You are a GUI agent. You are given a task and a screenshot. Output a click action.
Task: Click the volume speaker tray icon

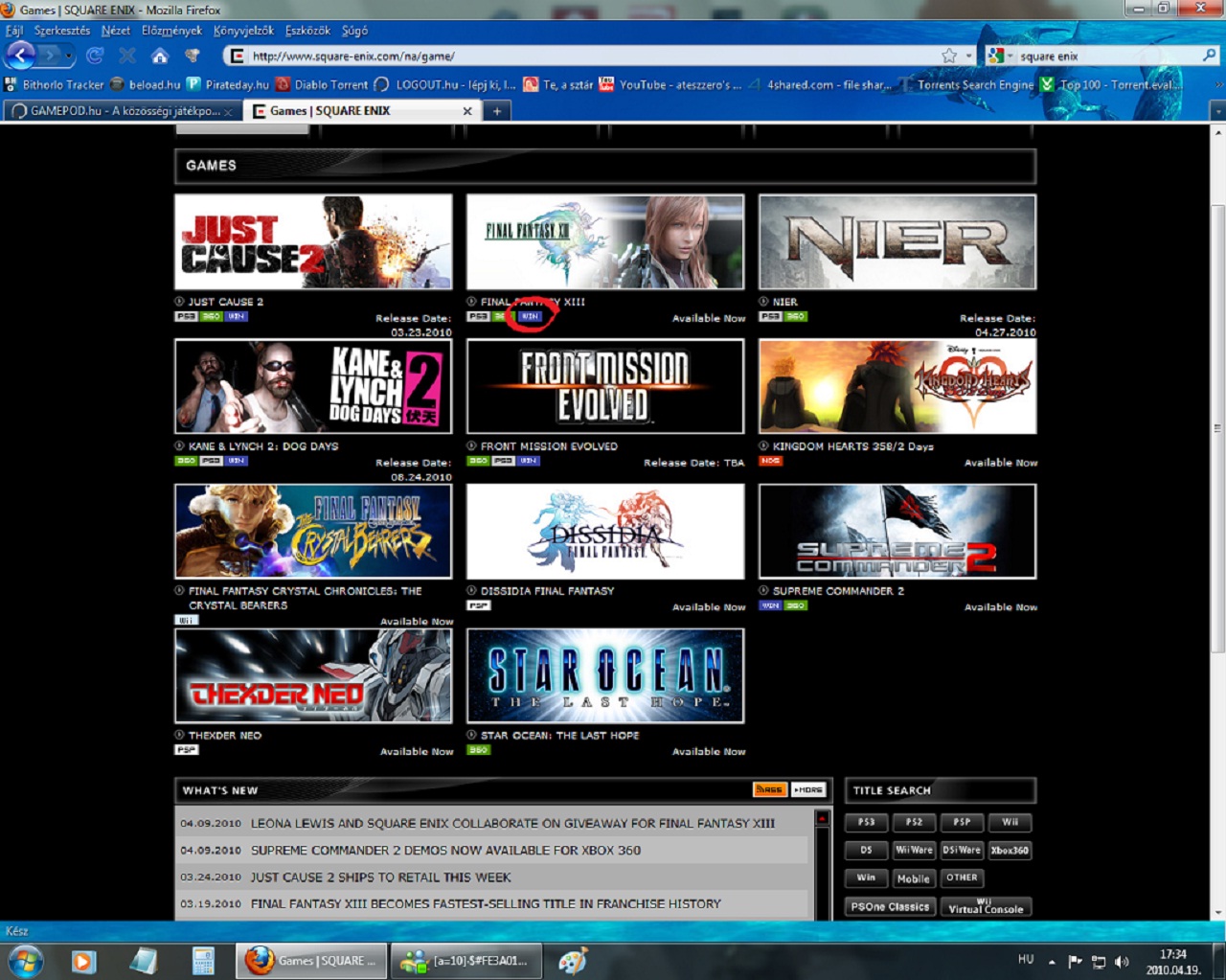click(x=1122, y=961)
